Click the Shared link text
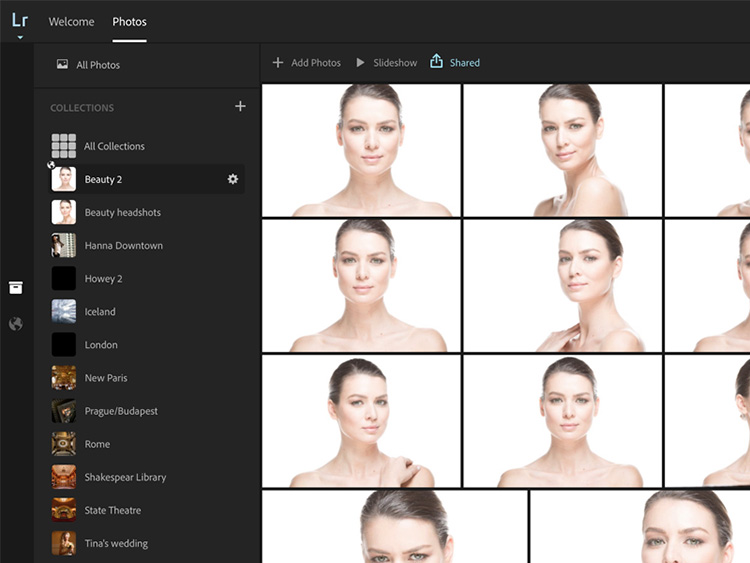This screenshot has width=750, height=563. coord(464,63)
